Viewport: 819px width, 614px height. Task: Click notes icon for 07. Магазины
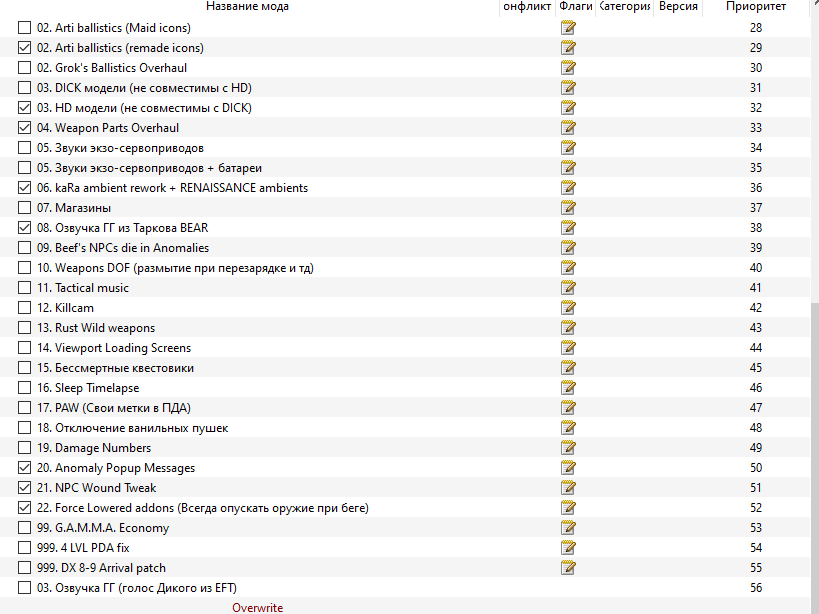[x=568, y=208]
